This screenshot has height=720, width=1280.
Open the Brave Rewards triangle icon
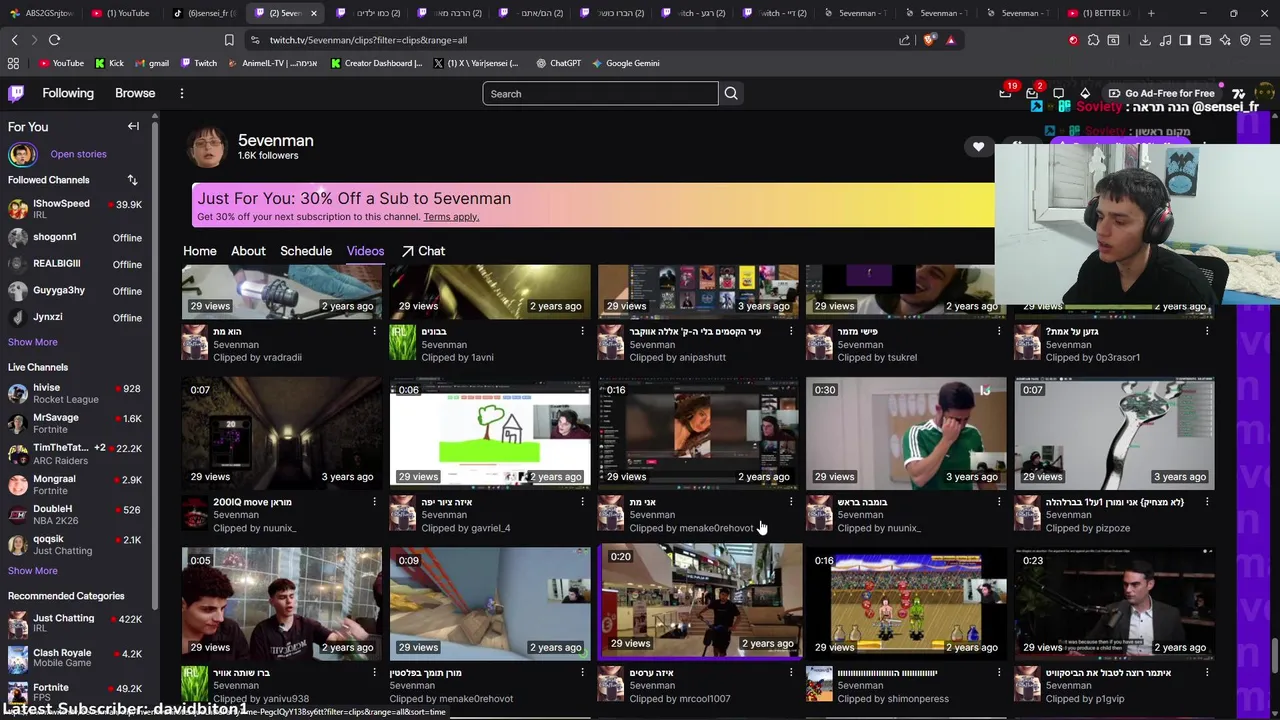pyautogui.click(x=950, y=40)
